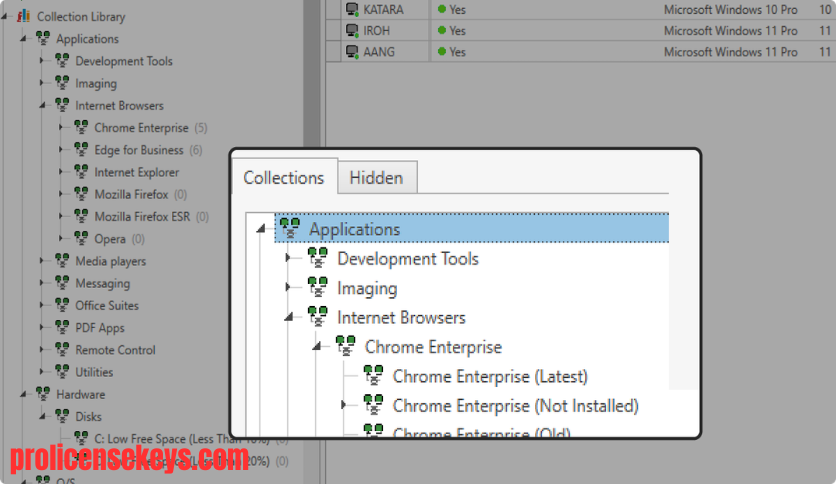Click the Opera collection icon
The image size is (836, 484).
(x=81, y=238)
